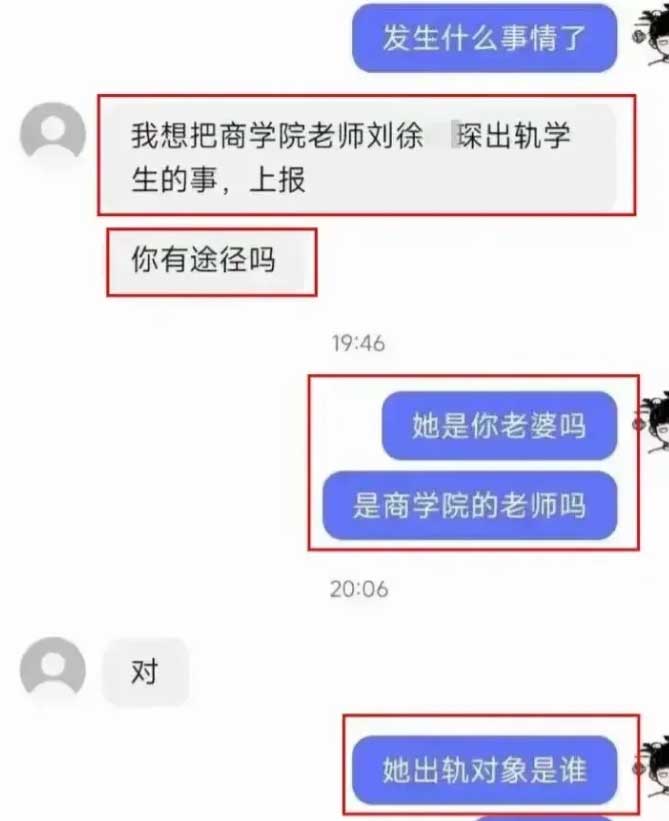Select the blue bubble "发生什么事情了"
Screen dimensions: 669x821
tap(484, 38)
